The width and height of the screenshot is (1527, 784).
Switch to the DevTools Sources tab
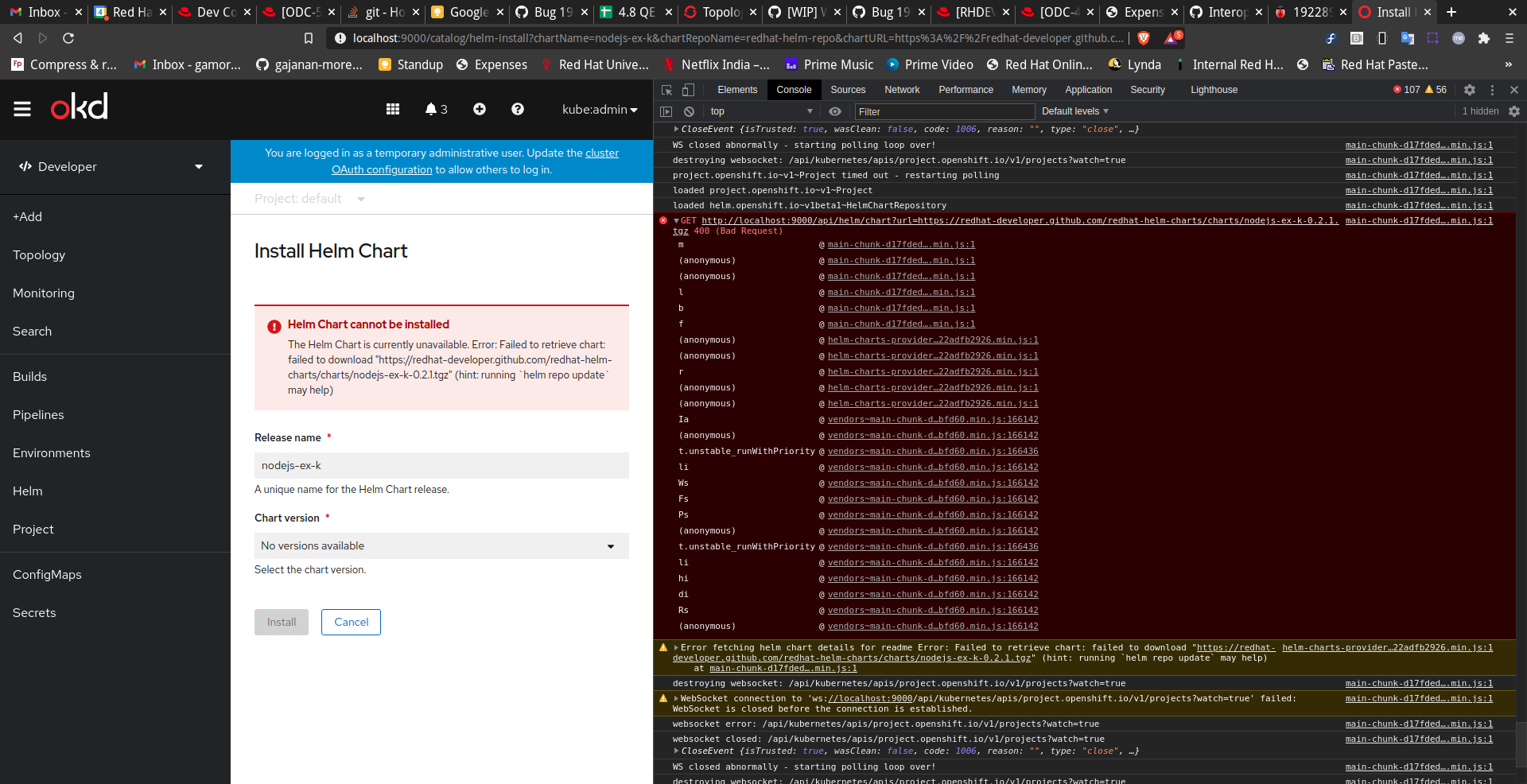pos(848,90)
